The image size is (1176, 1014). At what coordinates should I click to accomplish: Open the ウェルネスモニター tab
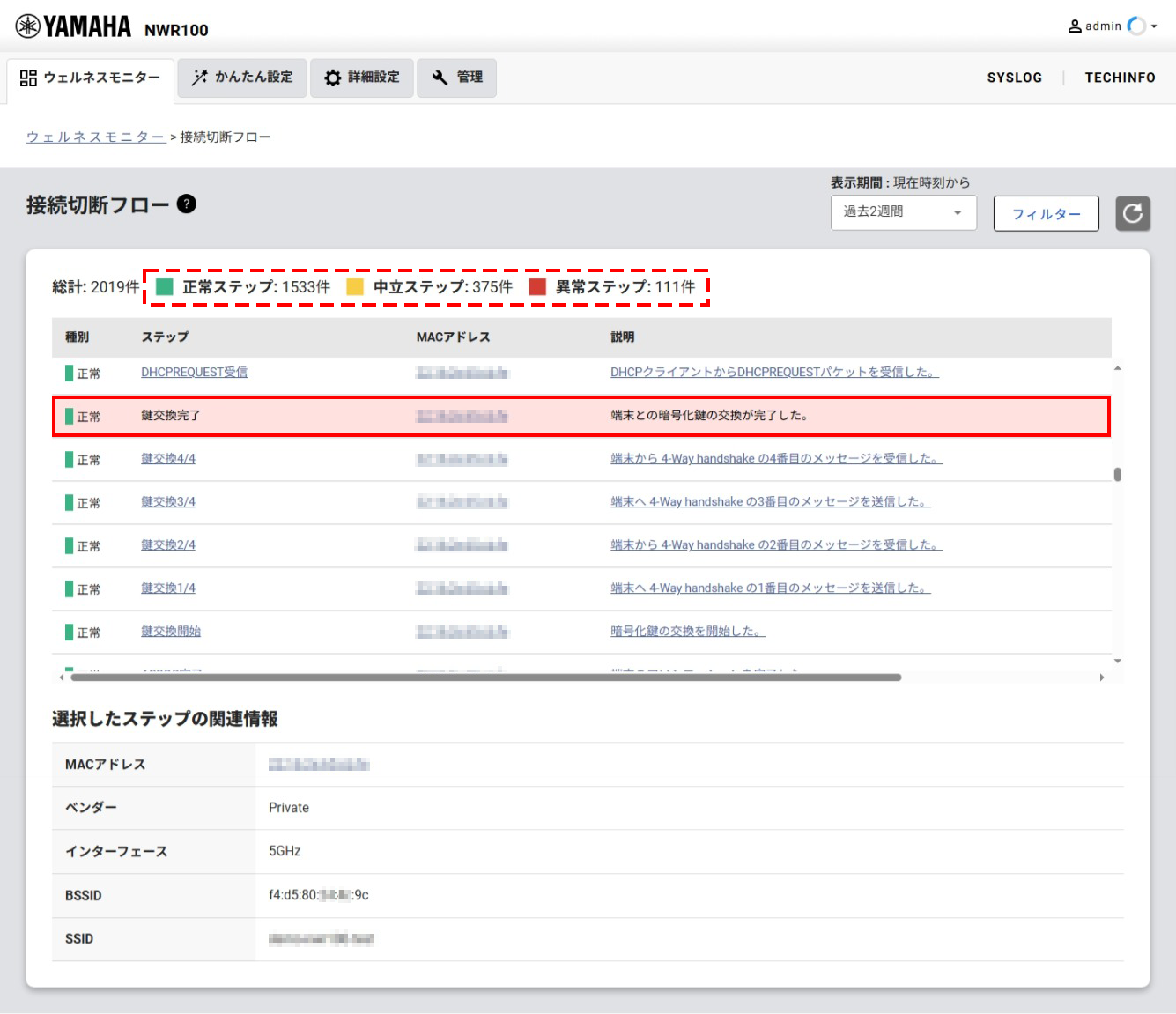pyautogui.click(x=90, y=78)
